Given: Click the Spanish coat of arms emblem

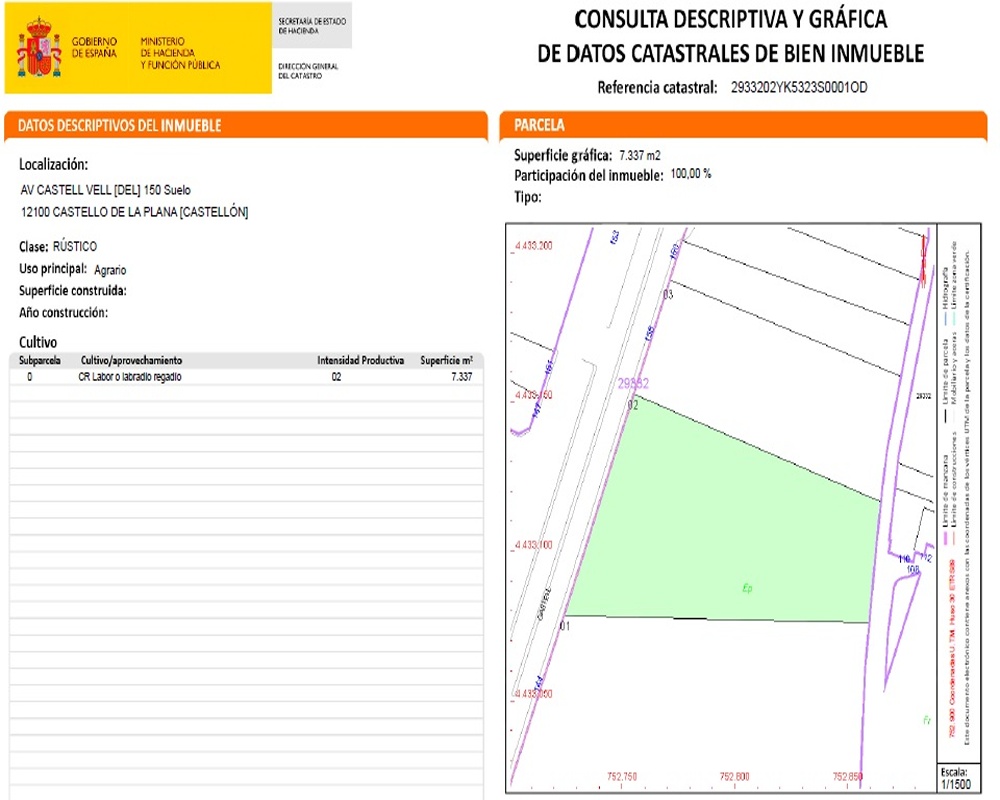Looking at the screenshot, I should 40,48.
